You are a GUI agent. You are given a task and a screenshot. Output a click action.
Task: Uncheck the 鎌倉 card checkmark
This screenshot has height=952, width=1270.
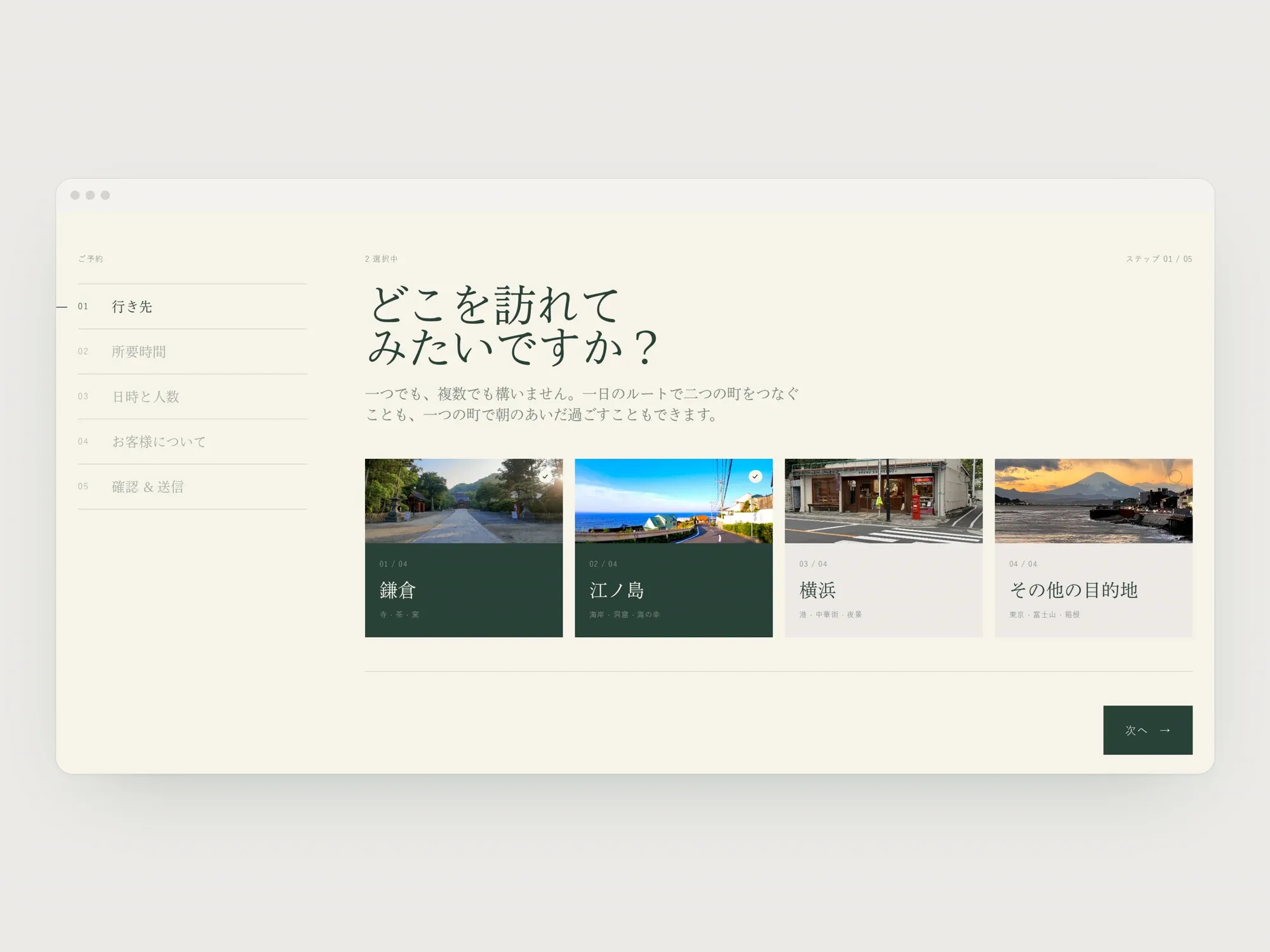(545, 476)
